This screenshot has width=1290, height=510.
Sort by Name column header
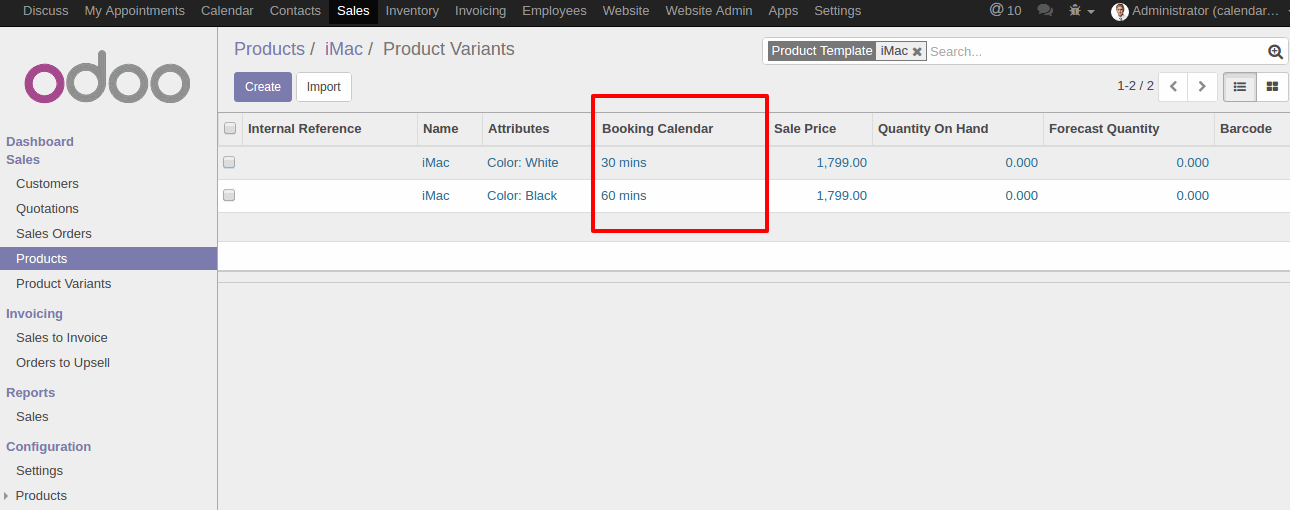tap(450, 129)
